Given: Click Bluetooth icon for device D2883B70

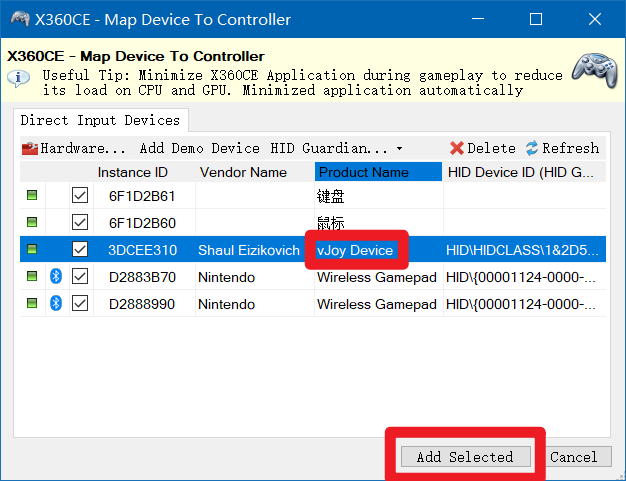Looking at the screenshot, I should coord(56,276).
